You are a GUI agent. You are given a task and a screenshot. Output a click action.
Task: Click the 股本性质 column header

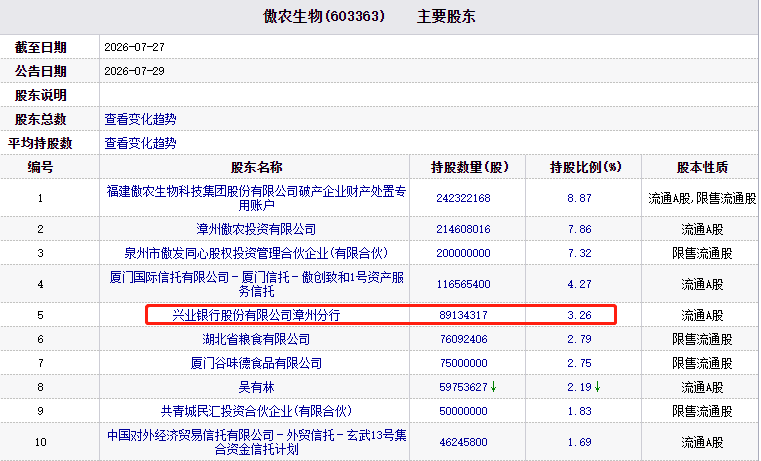coord(702,167)
